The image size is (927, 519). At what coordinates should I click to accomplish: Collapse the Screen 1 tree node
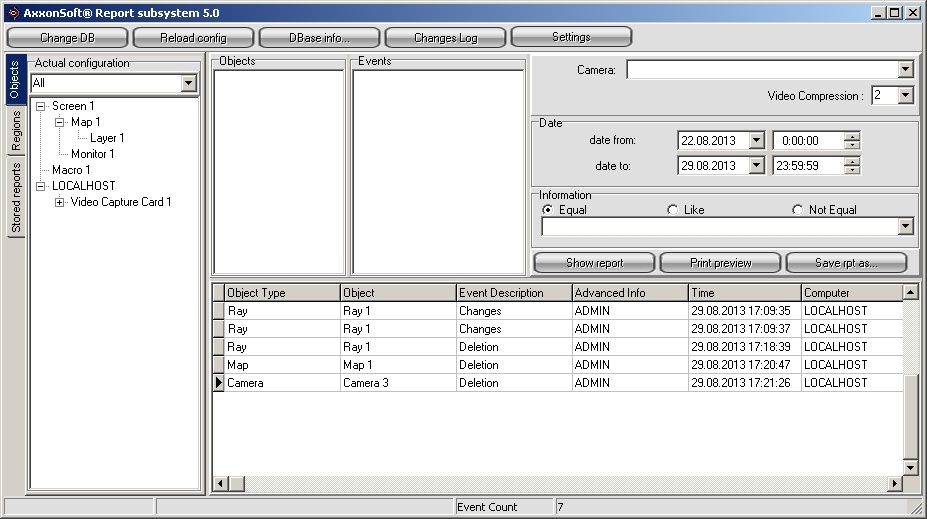pyautogui.click(x=40, y=106)
